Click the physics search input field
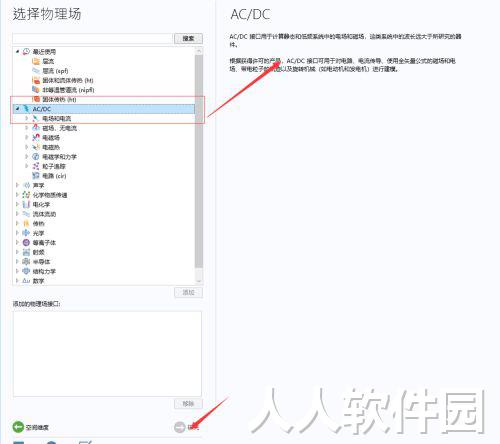This screenshot has width=500, height=444. [93, 38]
